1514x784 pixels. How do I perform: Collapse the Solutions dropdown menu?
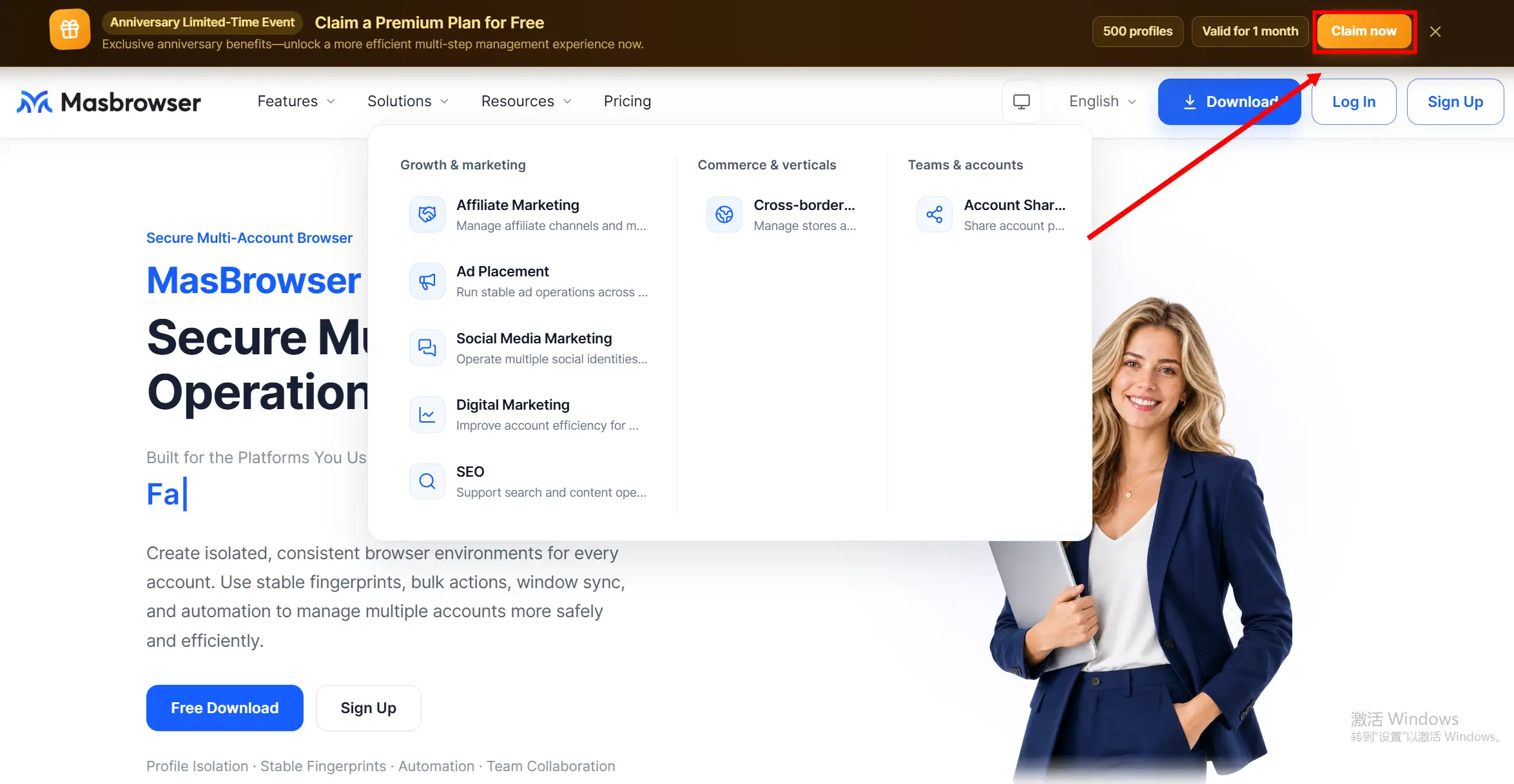pos(408,101)
